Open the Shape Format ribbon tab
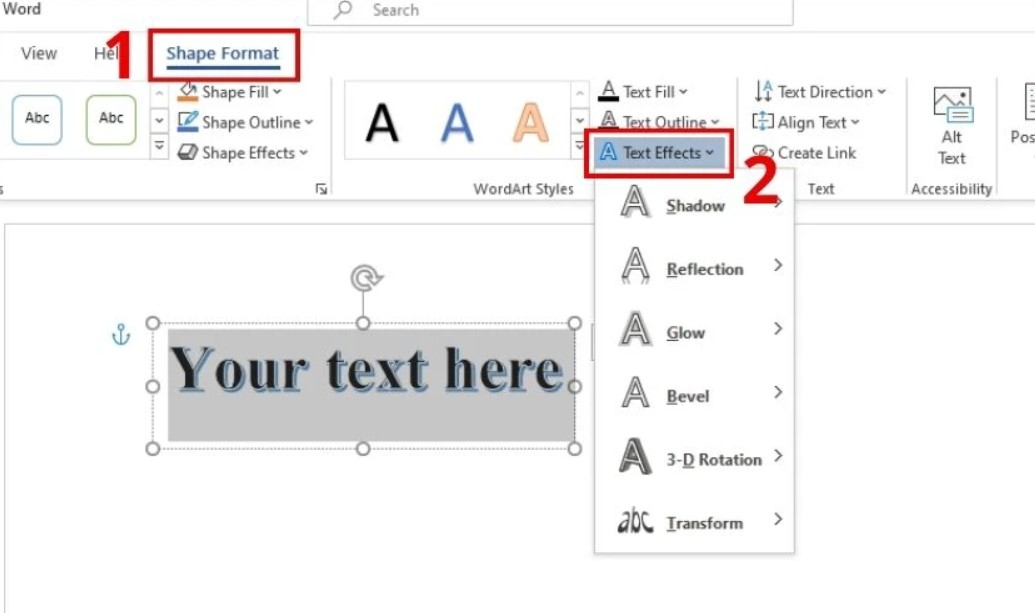1035x613 pixels. pos(222,54)
